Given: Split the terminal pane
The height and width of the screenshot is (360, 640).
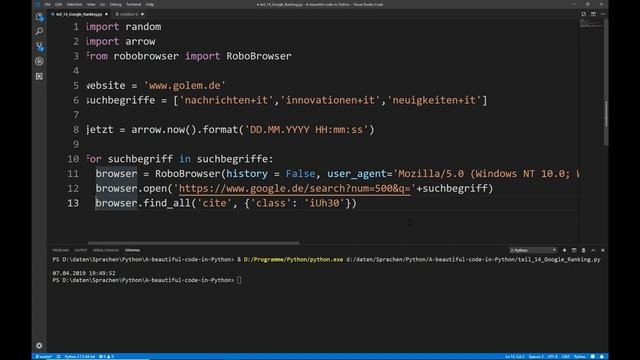Looking at the screenshot, I should click(574, 250).
